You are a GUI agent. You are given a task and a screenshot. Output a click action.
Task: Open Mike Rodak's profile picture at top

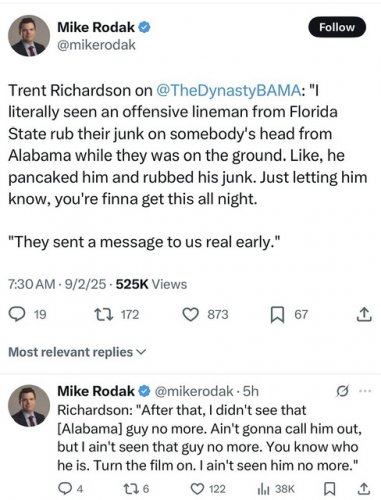[x=29, y=36]
